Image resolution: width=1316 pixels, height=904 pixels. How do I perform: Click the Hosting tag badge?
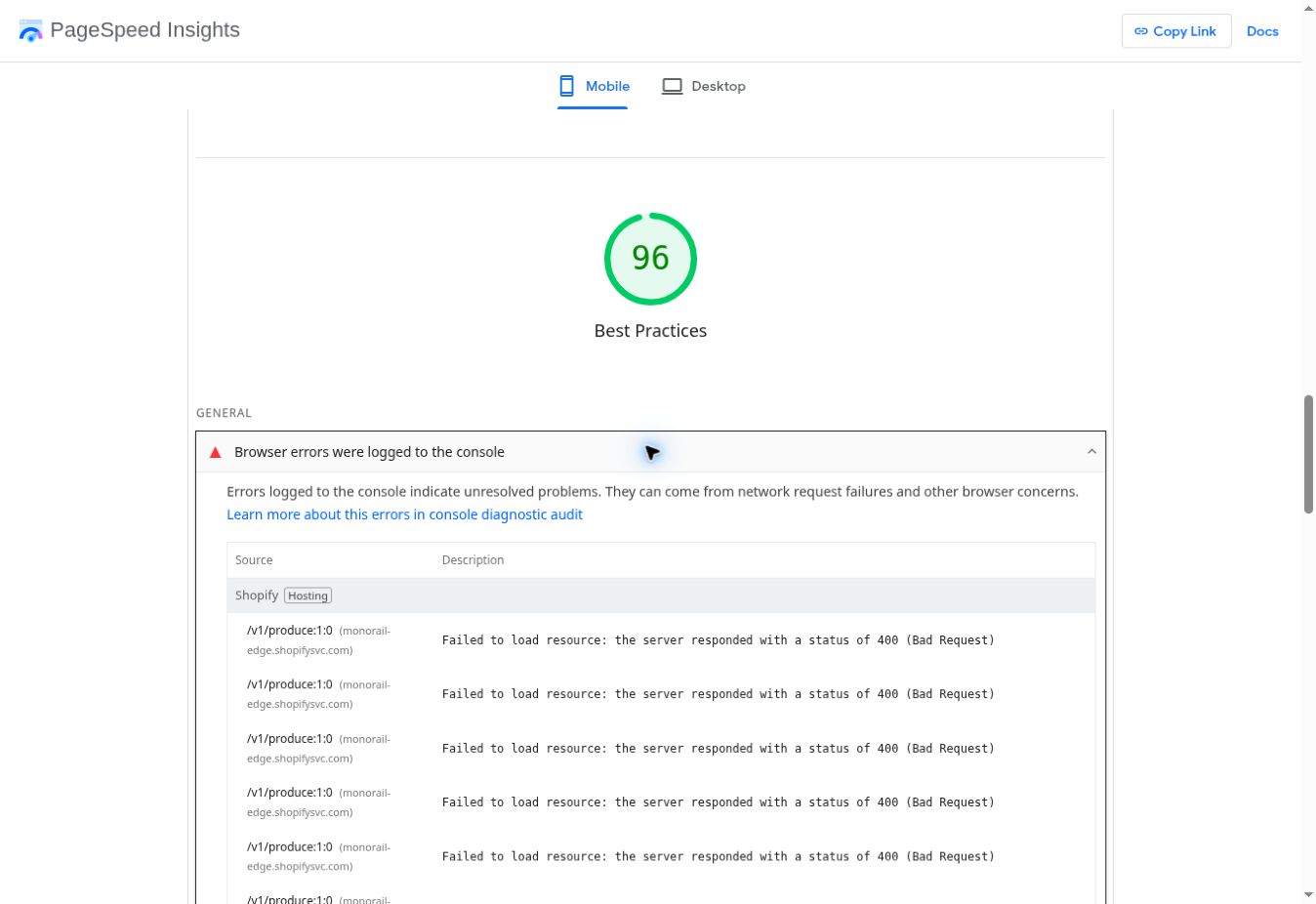pyautogui.click(x=308, y=596)
